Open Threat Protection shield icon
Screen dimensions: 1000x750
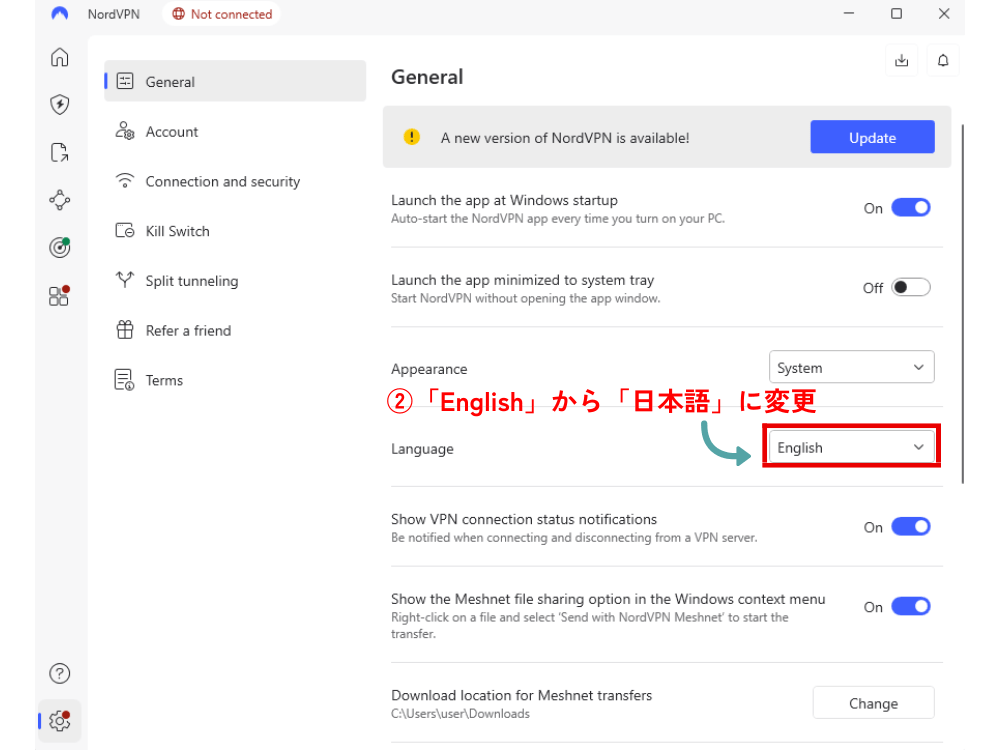[60, 104]
